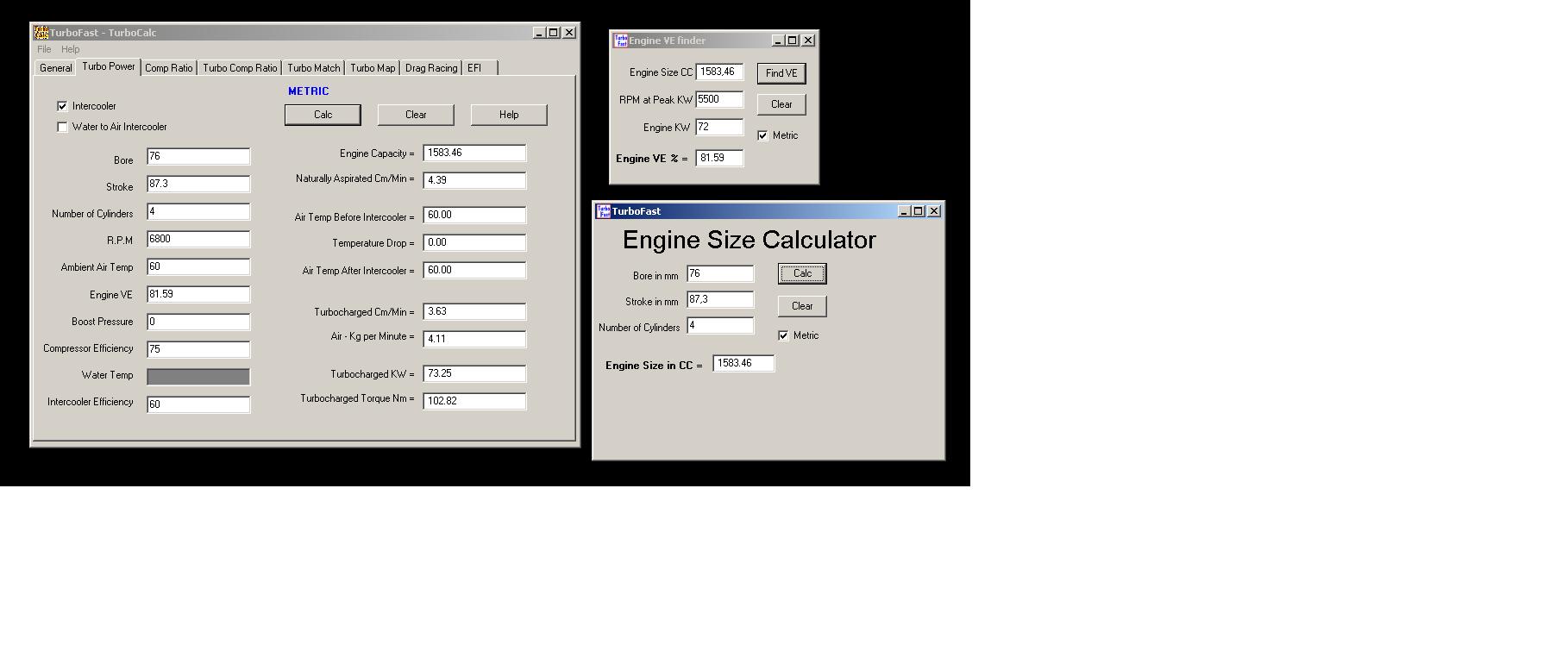Click the Temperature Drop result field
Screen dimensions: 1568x651
click(x=474, y=242)
